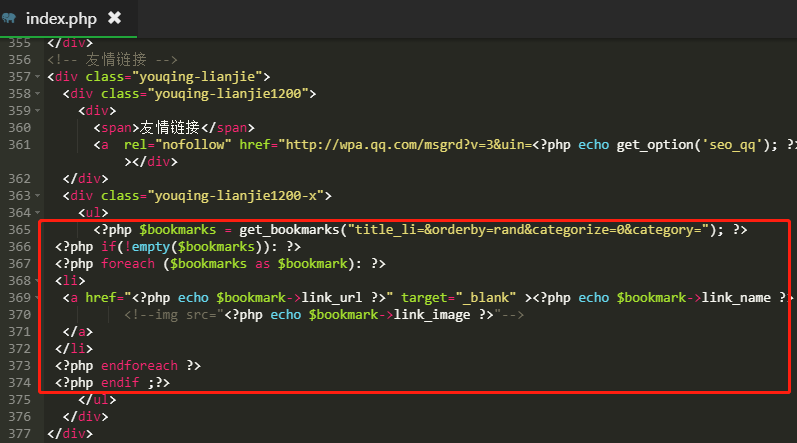Click the "nofollow" rel attribute value
797x443 pixels.
click(193, 145)
